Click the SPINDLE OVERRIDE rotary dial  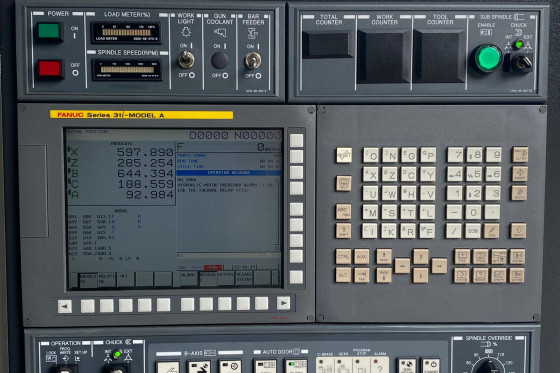(490, 366)
